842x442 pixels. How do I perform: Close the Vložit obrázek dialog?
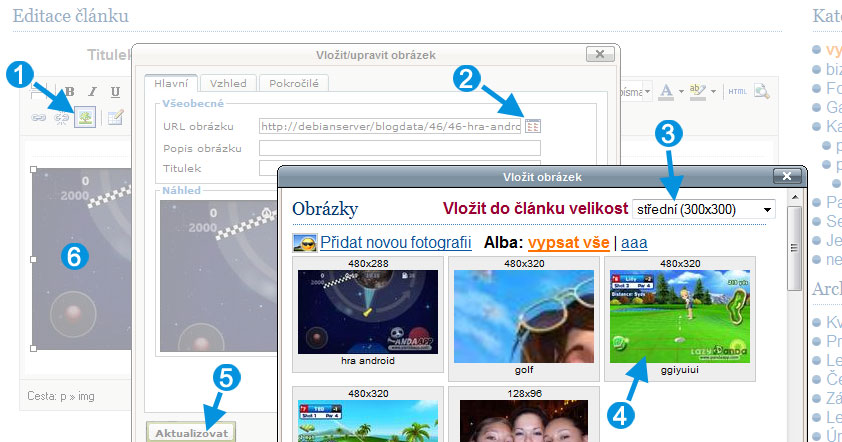787,176
